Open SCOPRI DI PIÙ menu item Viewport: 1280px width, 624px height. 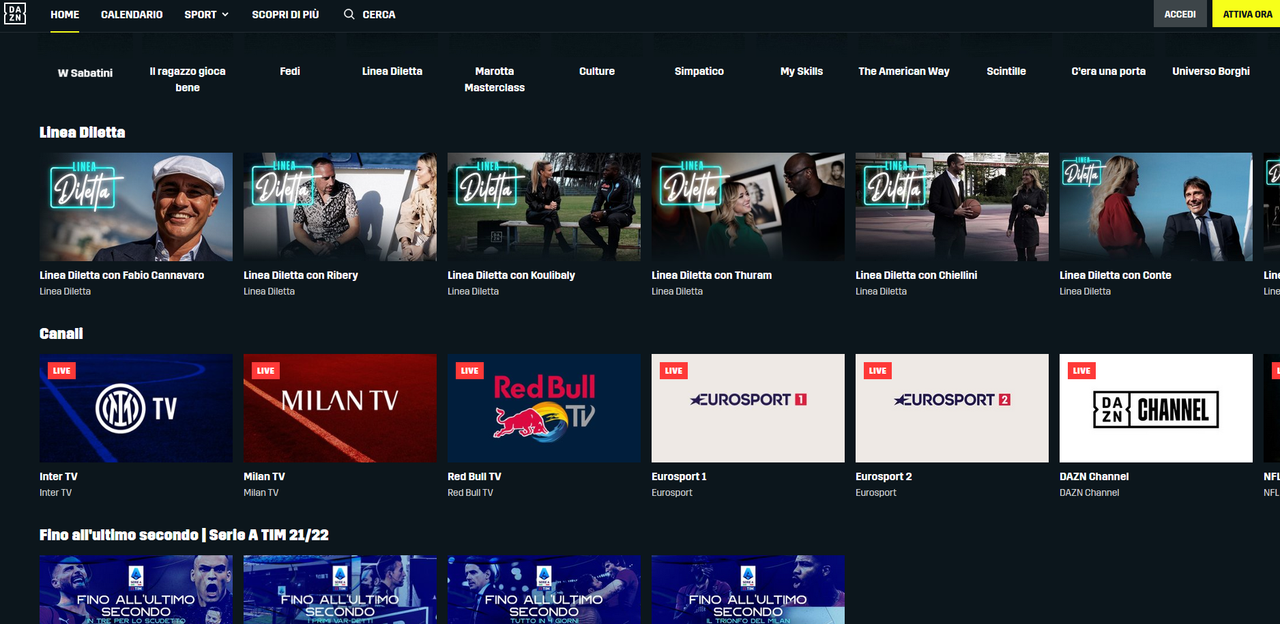click(x=286, y=15)
